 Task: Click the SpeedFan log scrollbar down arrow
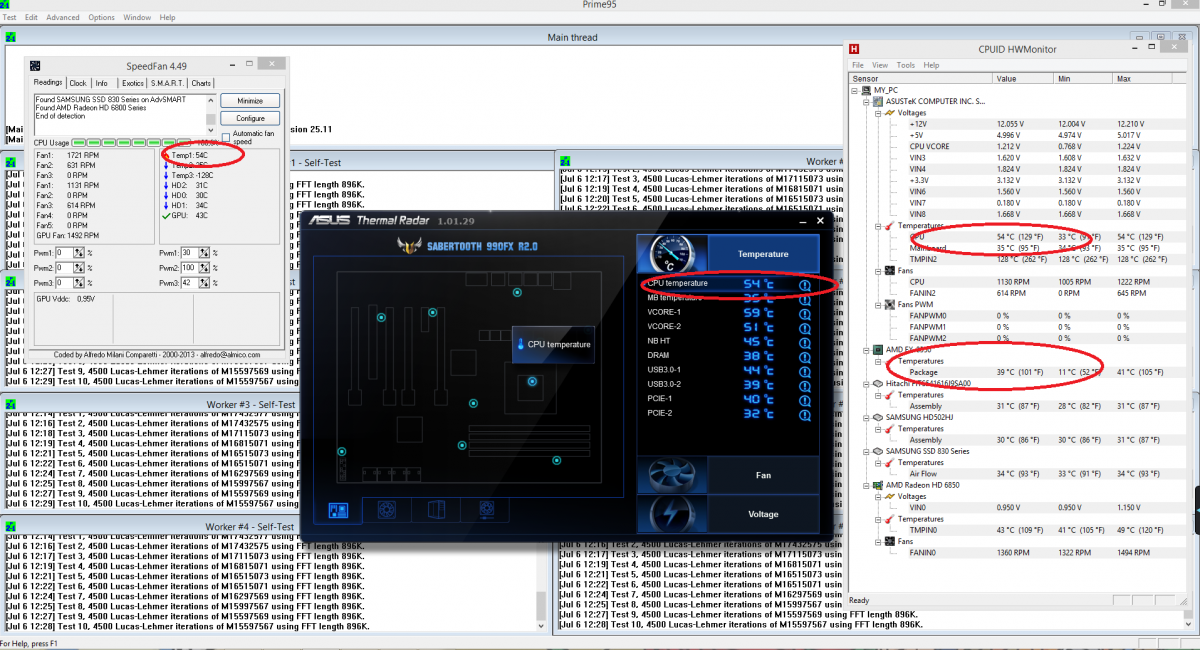click(x=211, y=130)
